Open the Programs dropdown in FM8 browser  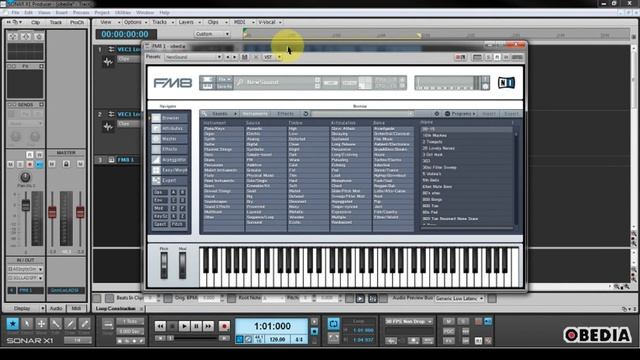click(x=460, y=113)
